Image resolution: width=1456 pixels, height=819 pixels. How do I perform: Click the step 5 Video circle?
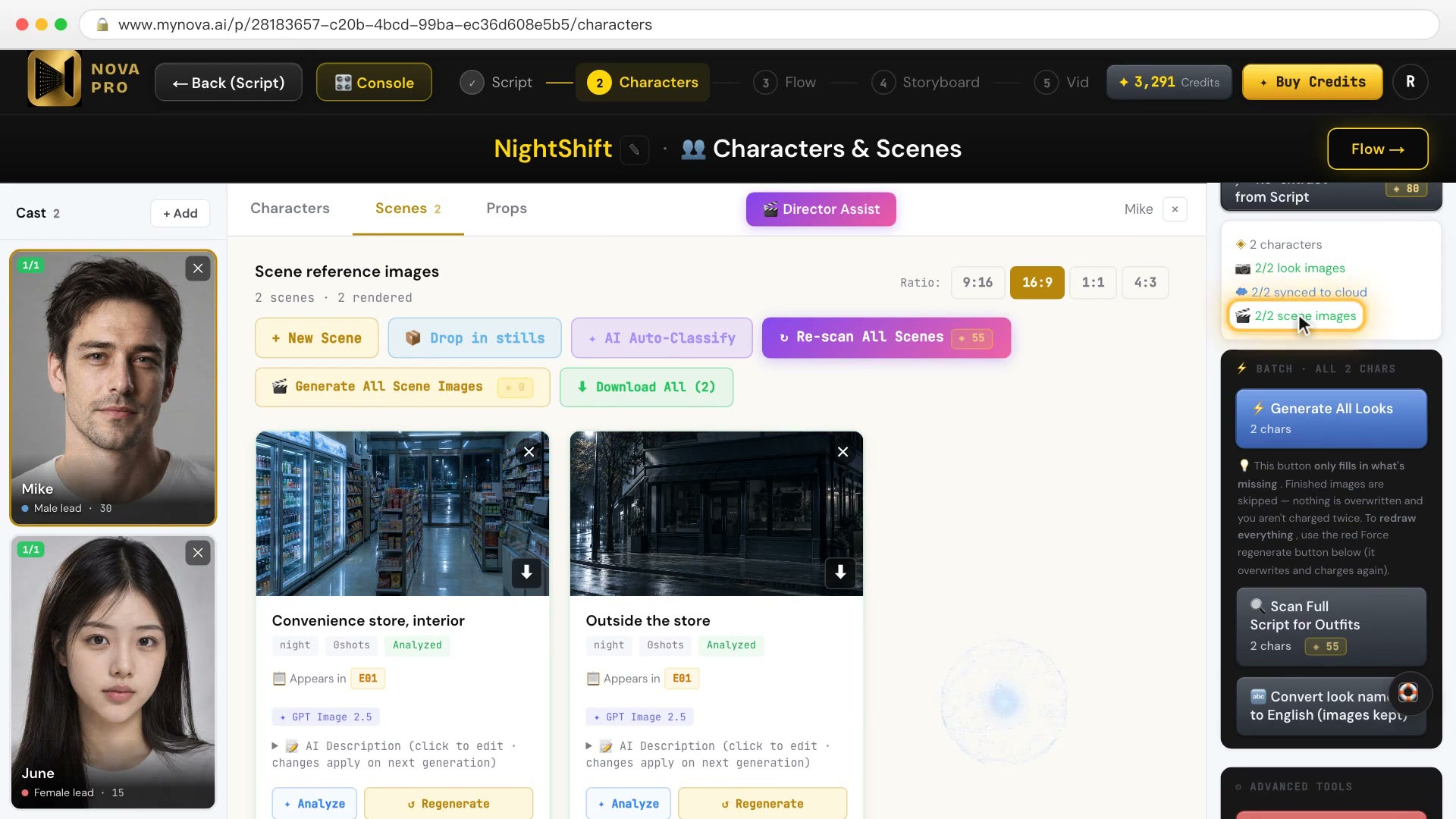[1046, 83]
